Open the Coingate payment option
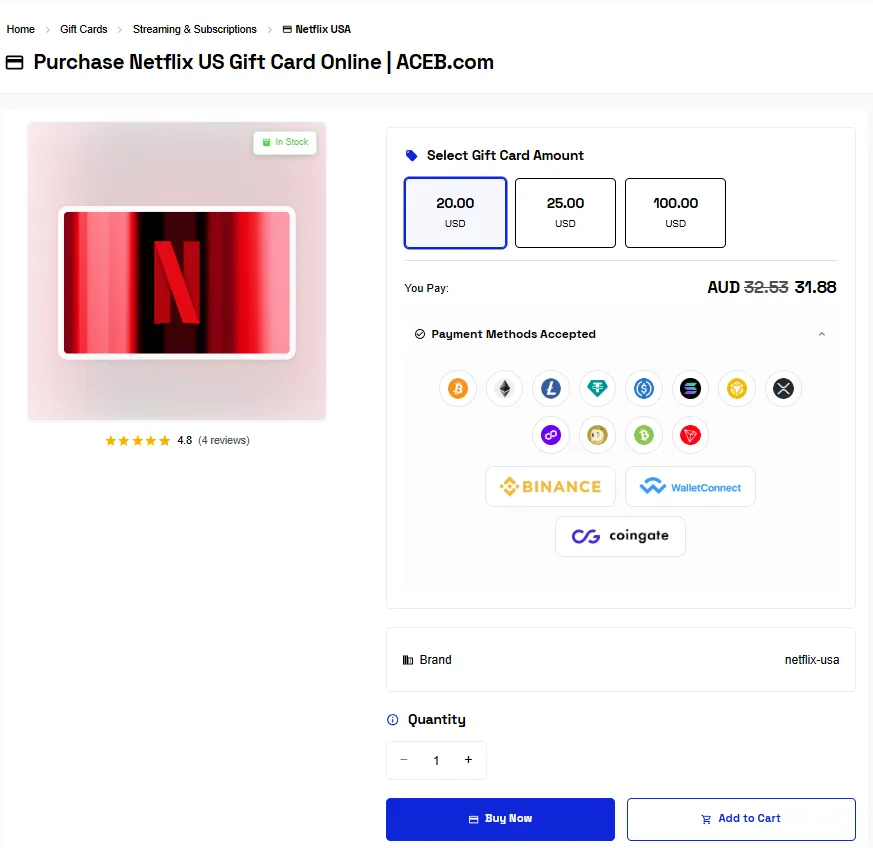 pos(620,536)
